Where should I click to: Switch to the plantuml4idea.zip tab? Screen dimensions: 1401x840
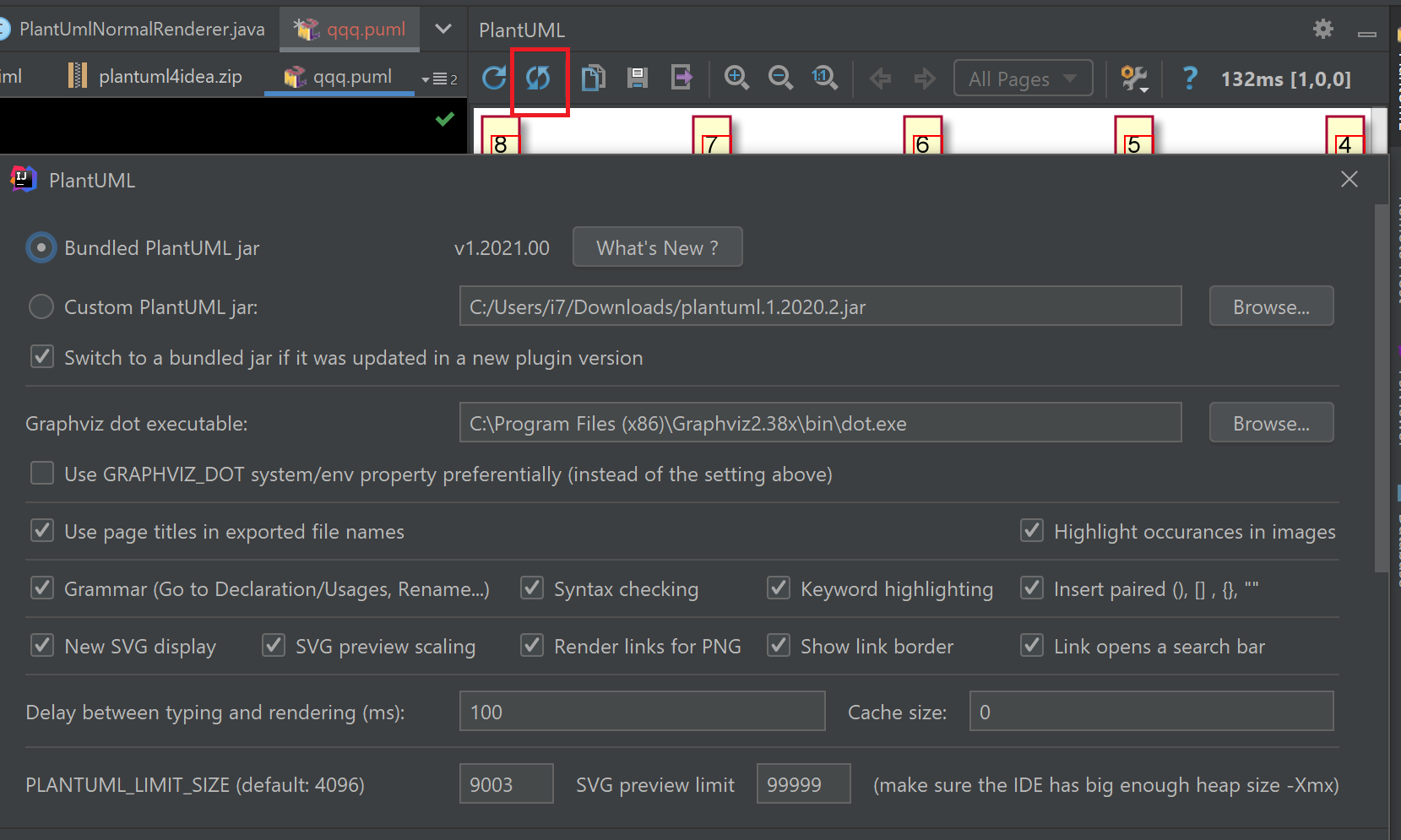[168, 75]
